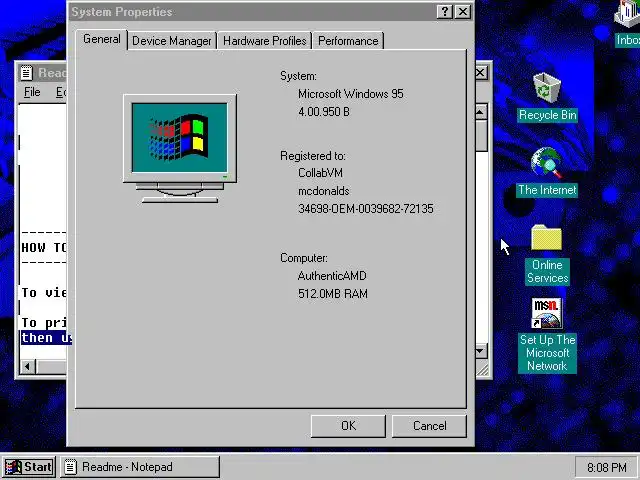Open the File menu in Readme Notepad
640x480 pixels.
(32, 92)
